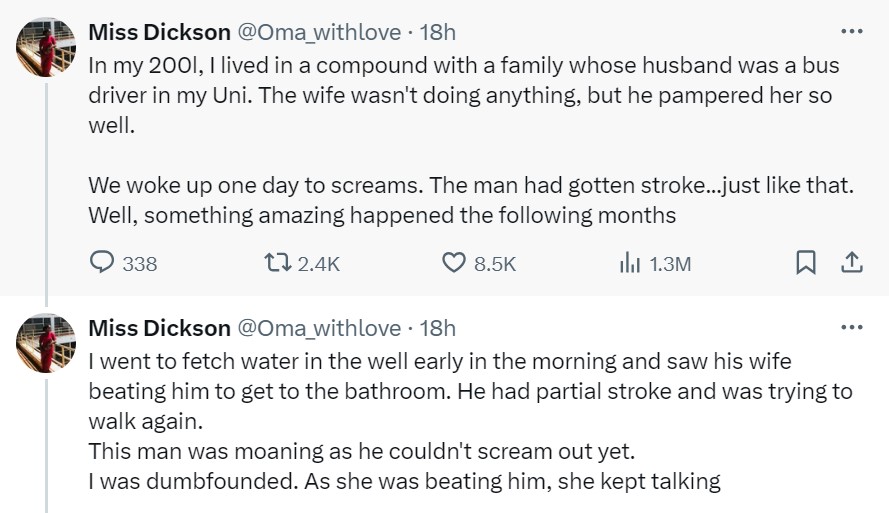Viewport: 889px width, 513px height.
Task: Click the 18h timestamp on the second tweet
Action: [x=437, y=328]
